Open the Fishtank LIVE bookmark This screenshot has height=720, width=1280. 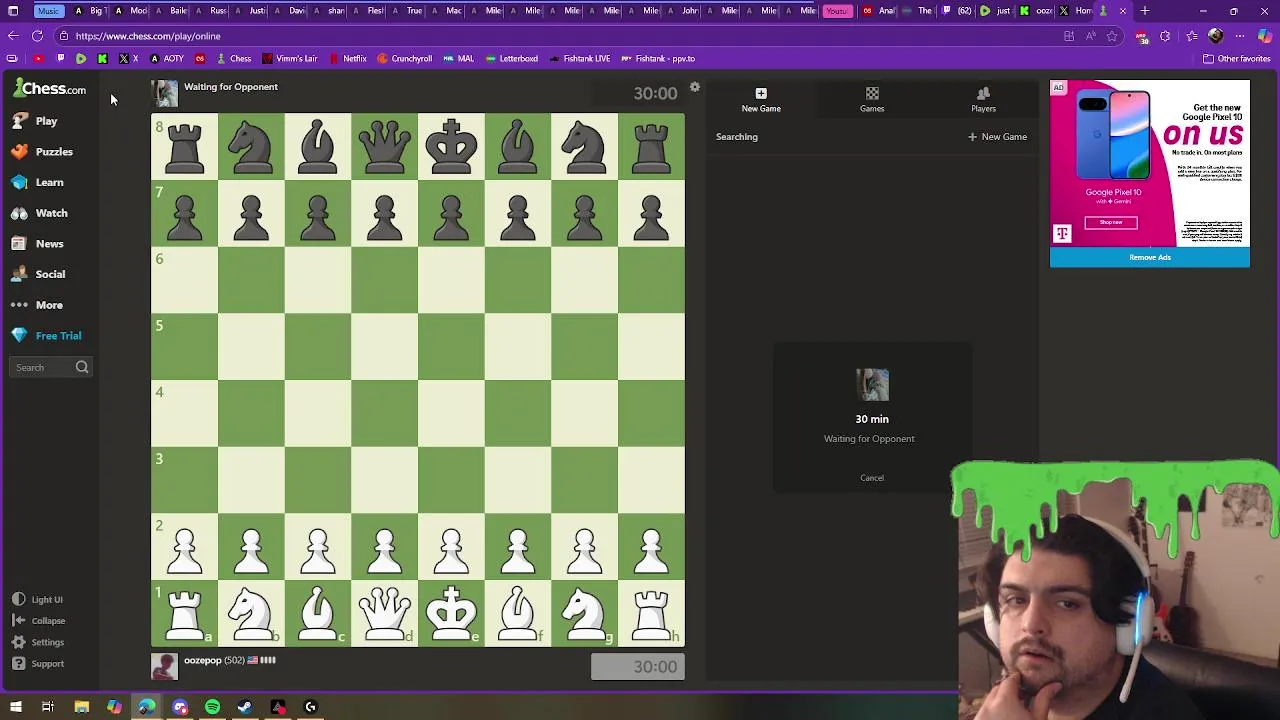tap(580, 59)
